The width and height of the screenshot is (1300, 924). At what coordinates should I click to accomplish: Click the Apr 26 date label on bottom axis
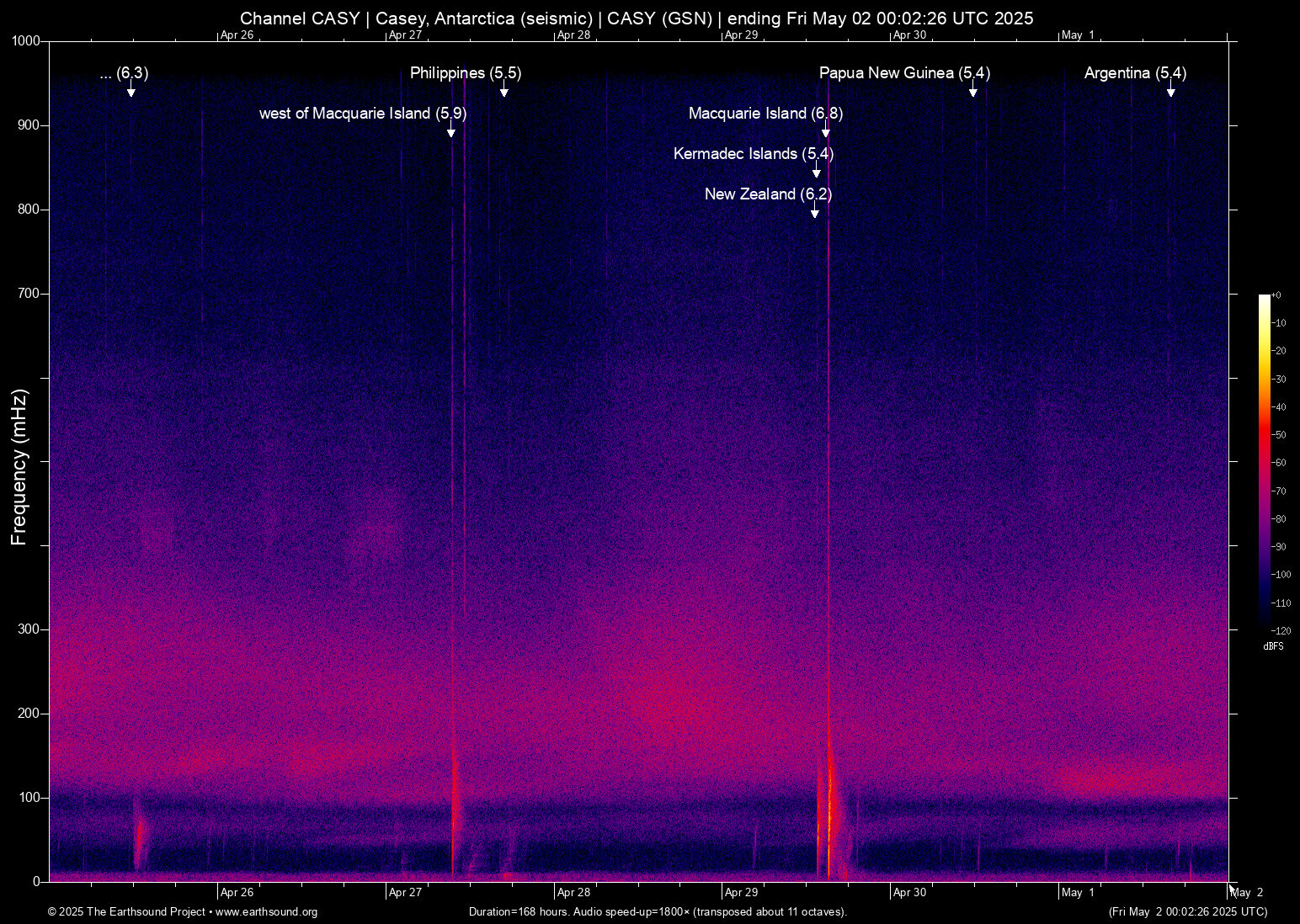pos(237,891)
